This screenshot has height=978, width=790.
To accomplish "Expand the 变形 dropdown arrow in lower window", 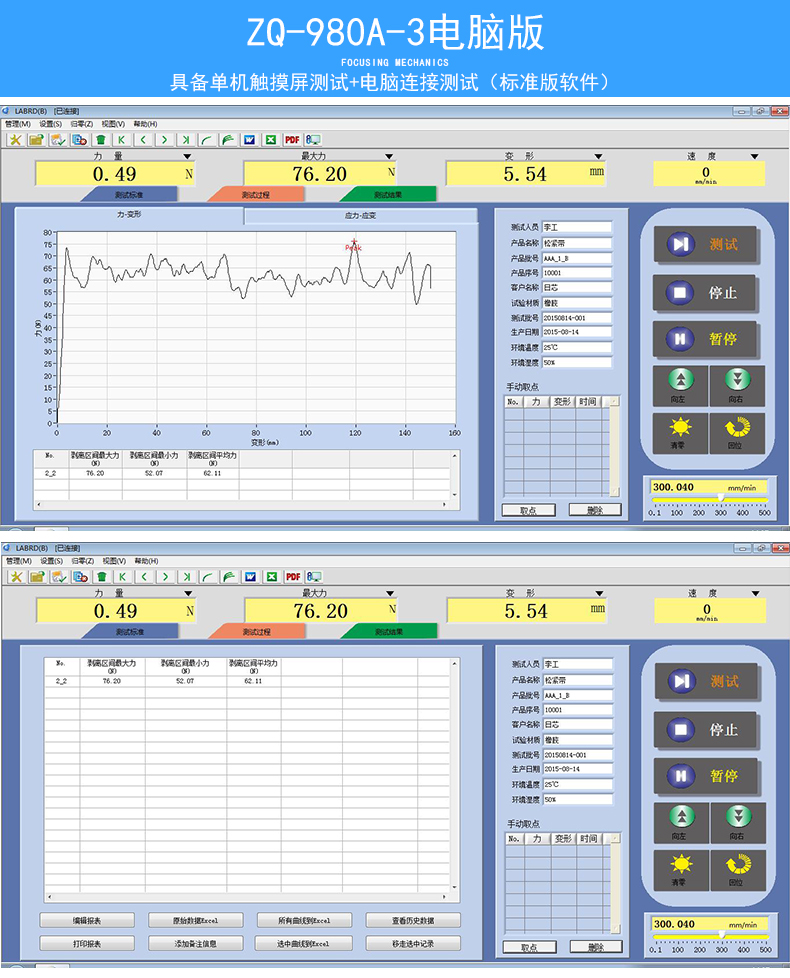I will [x=598, y=593].
